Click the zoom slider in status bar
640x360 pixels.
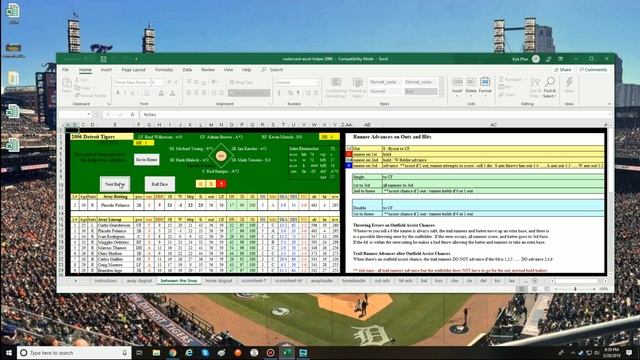[x=575, y=289]
